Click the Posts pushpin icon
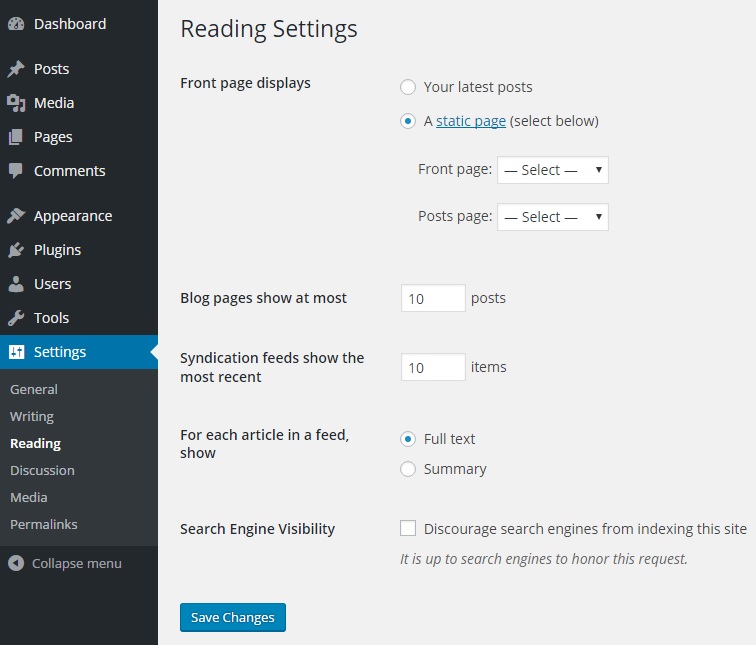The image size is (756, 645). coord(16,69)
